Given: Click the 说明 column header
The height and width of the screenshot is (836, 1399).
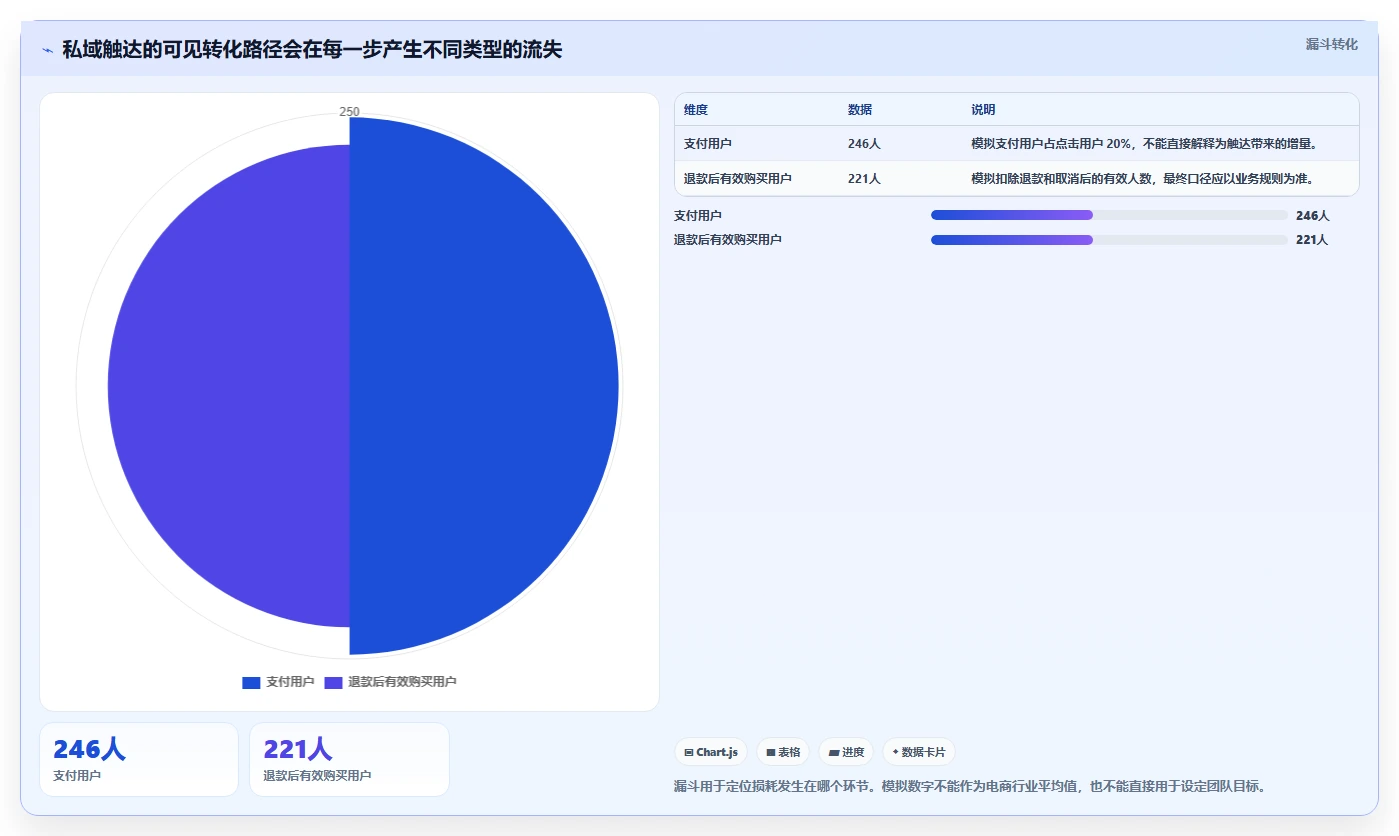Looking at the screenshot, I should (x=983, y=110).
